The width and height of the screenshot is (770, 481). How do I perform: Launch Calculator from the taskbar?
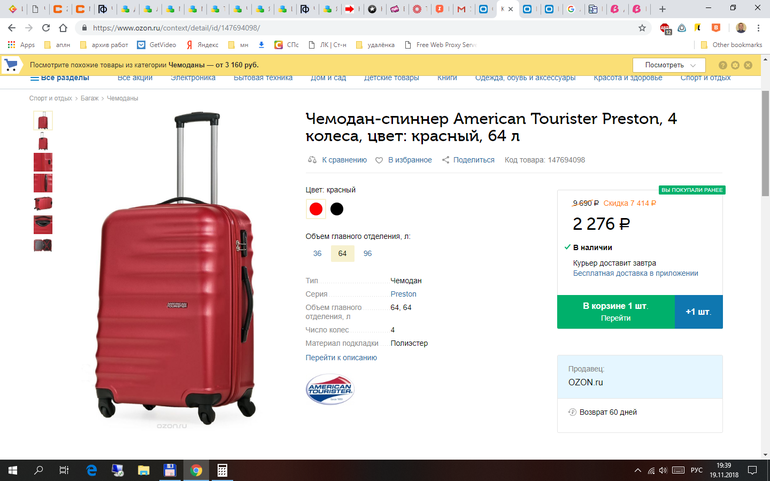[222, 470]
